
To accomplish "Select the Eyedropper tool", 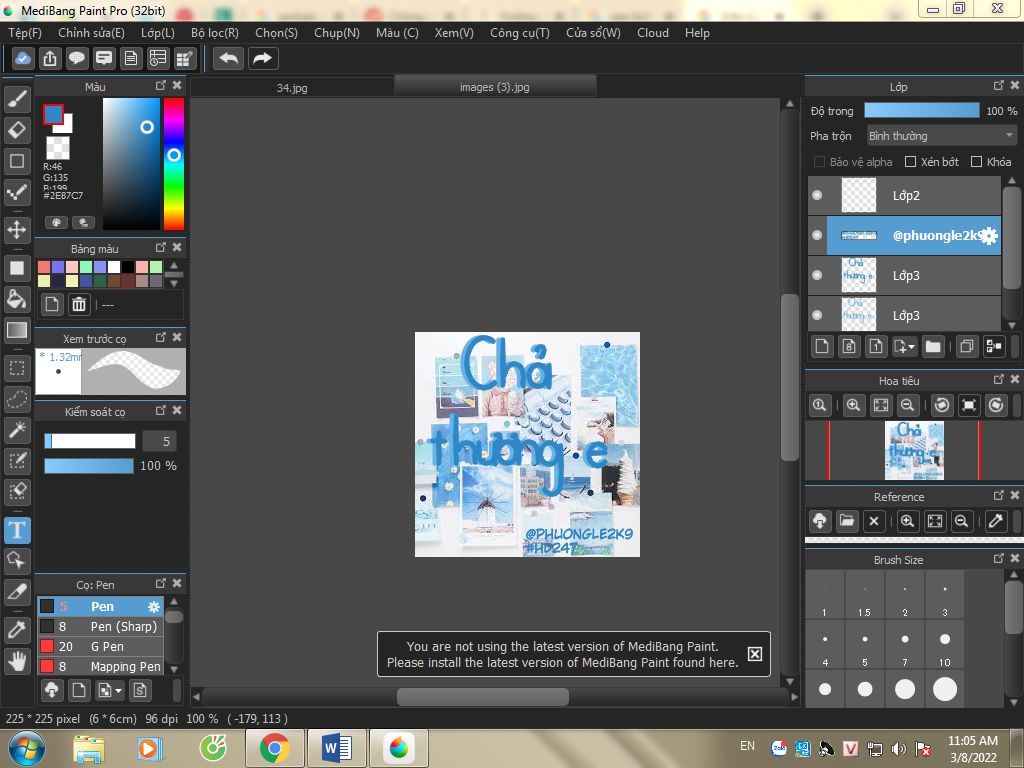I will point(17,630).
